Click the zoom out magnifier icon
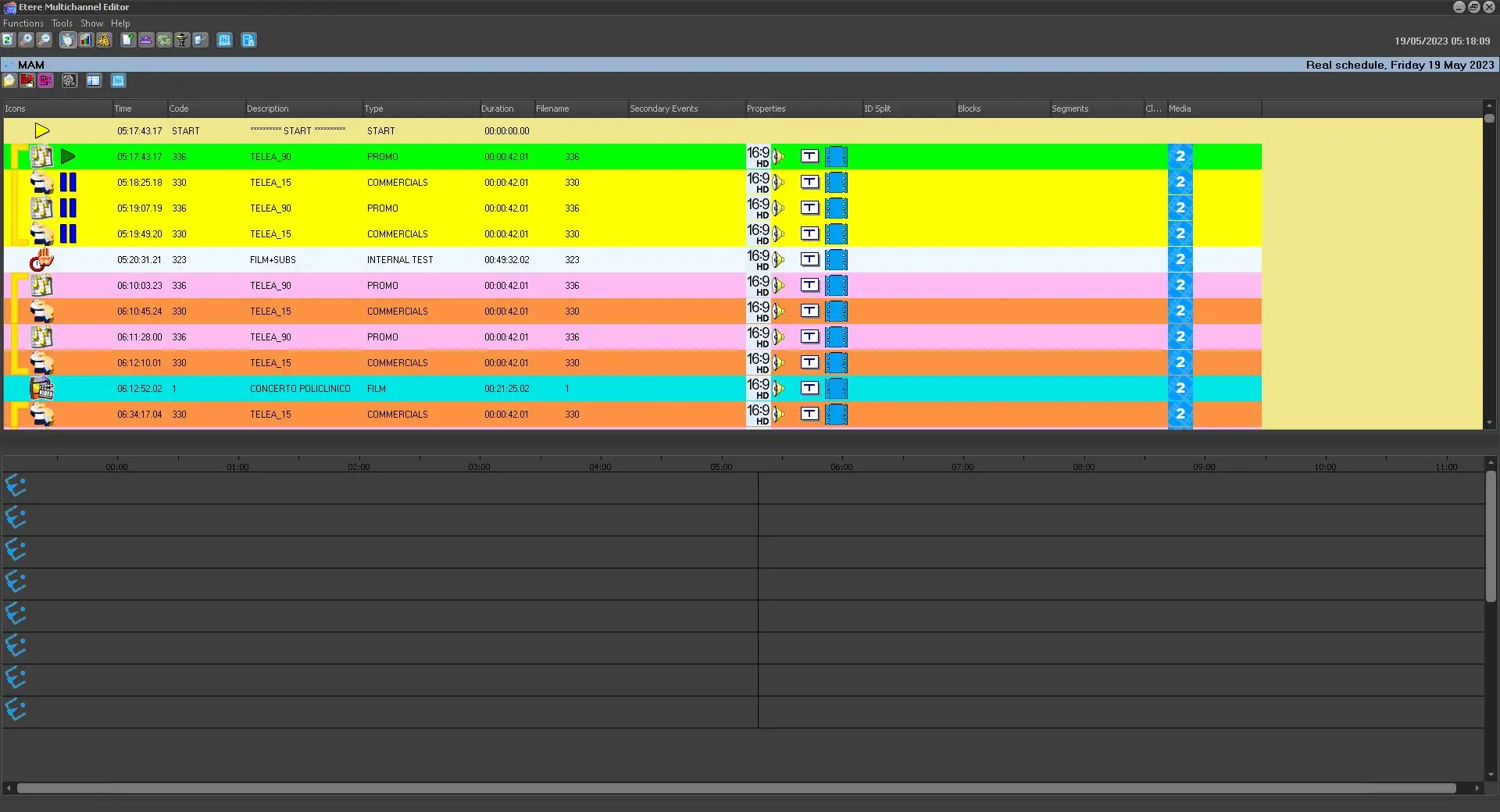The height and width of the screenshot is (812, 1500). (45, 40)
